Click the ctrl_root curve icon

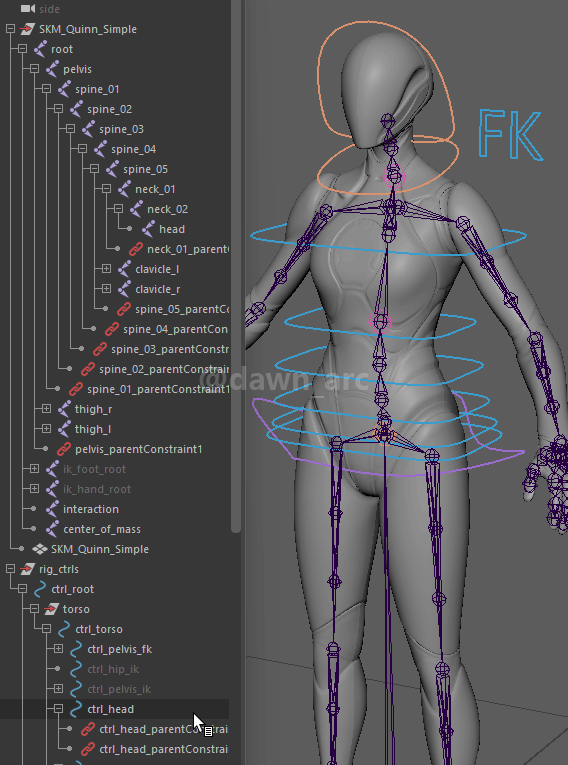tap(40, 589)
